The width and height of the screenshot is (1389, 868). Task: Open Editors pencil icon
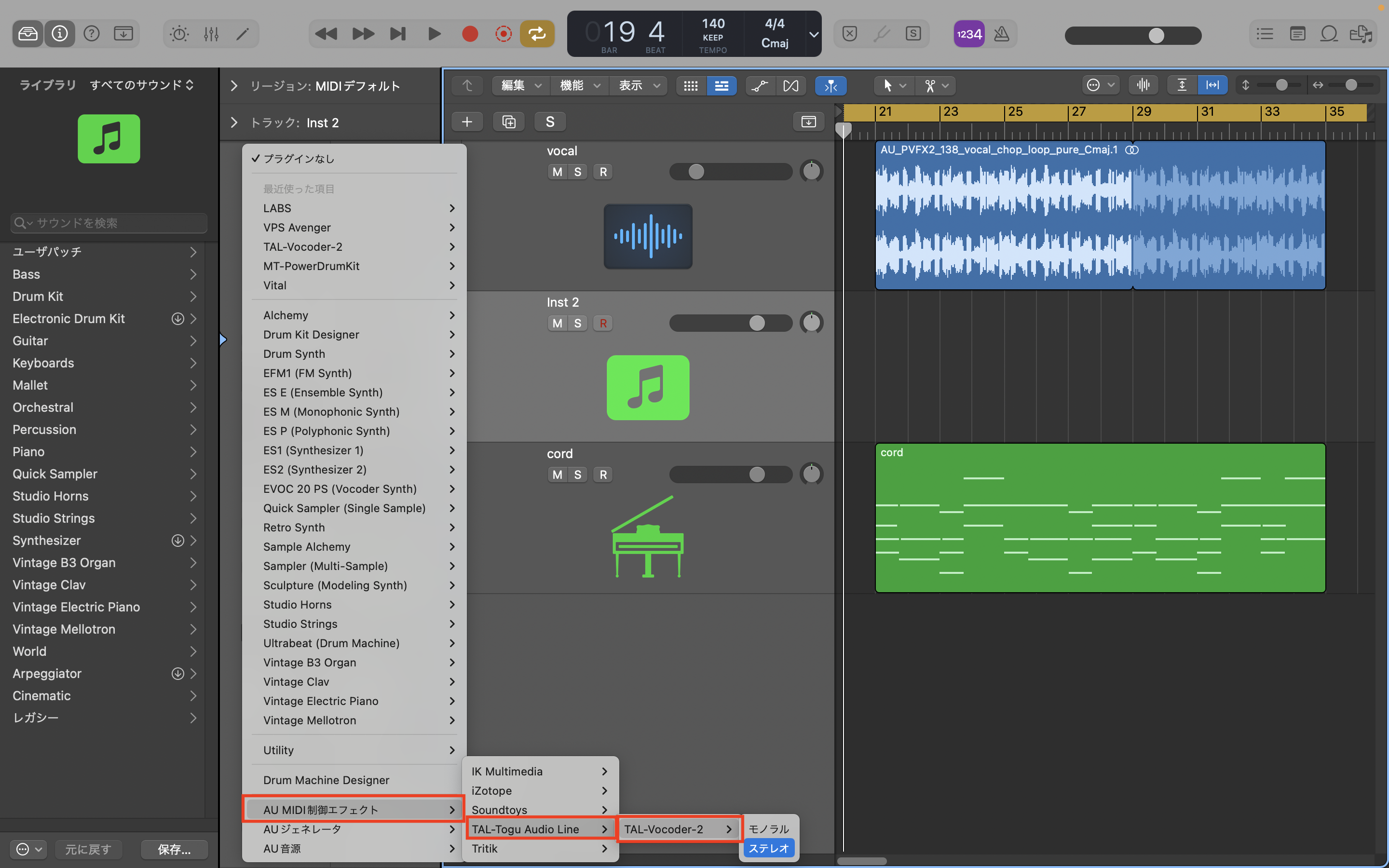point(243,34)
